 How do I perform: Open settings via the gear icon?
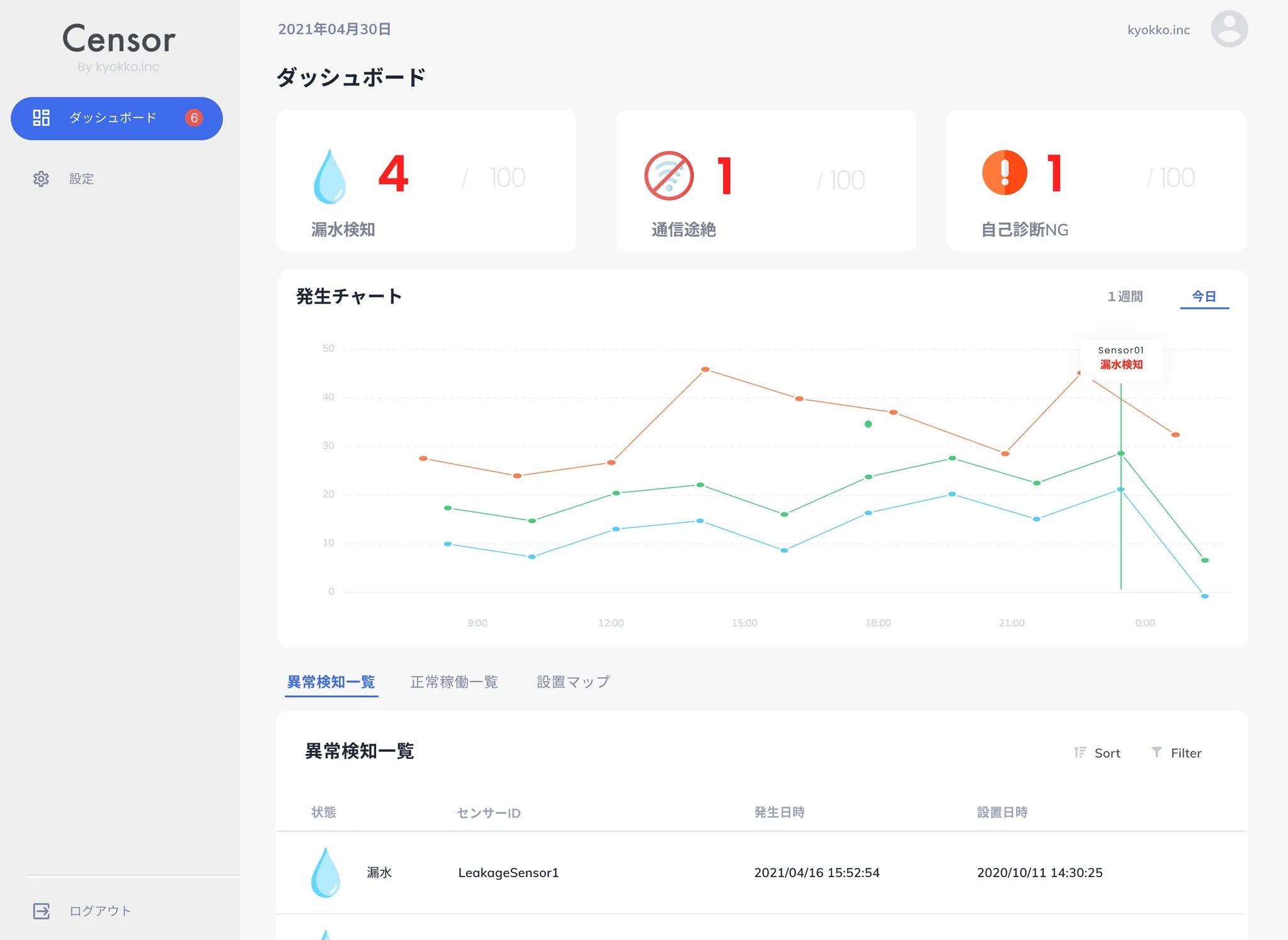pos(41,179)
